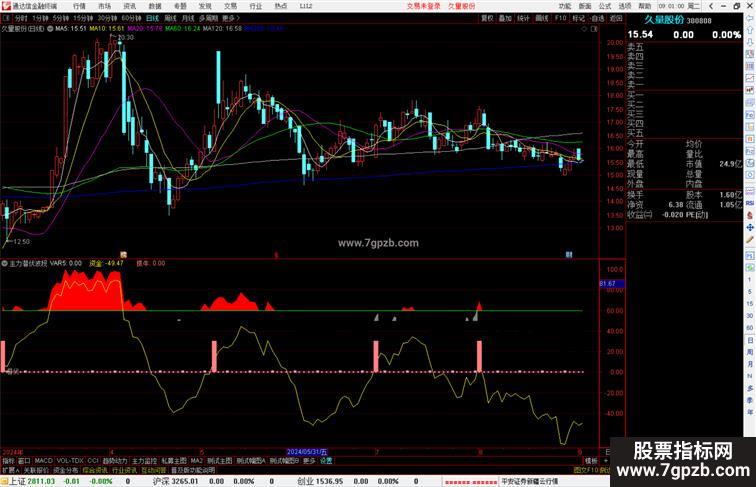Open the 功能 menu
Screen dimensions: 756x487
[565, 6]
